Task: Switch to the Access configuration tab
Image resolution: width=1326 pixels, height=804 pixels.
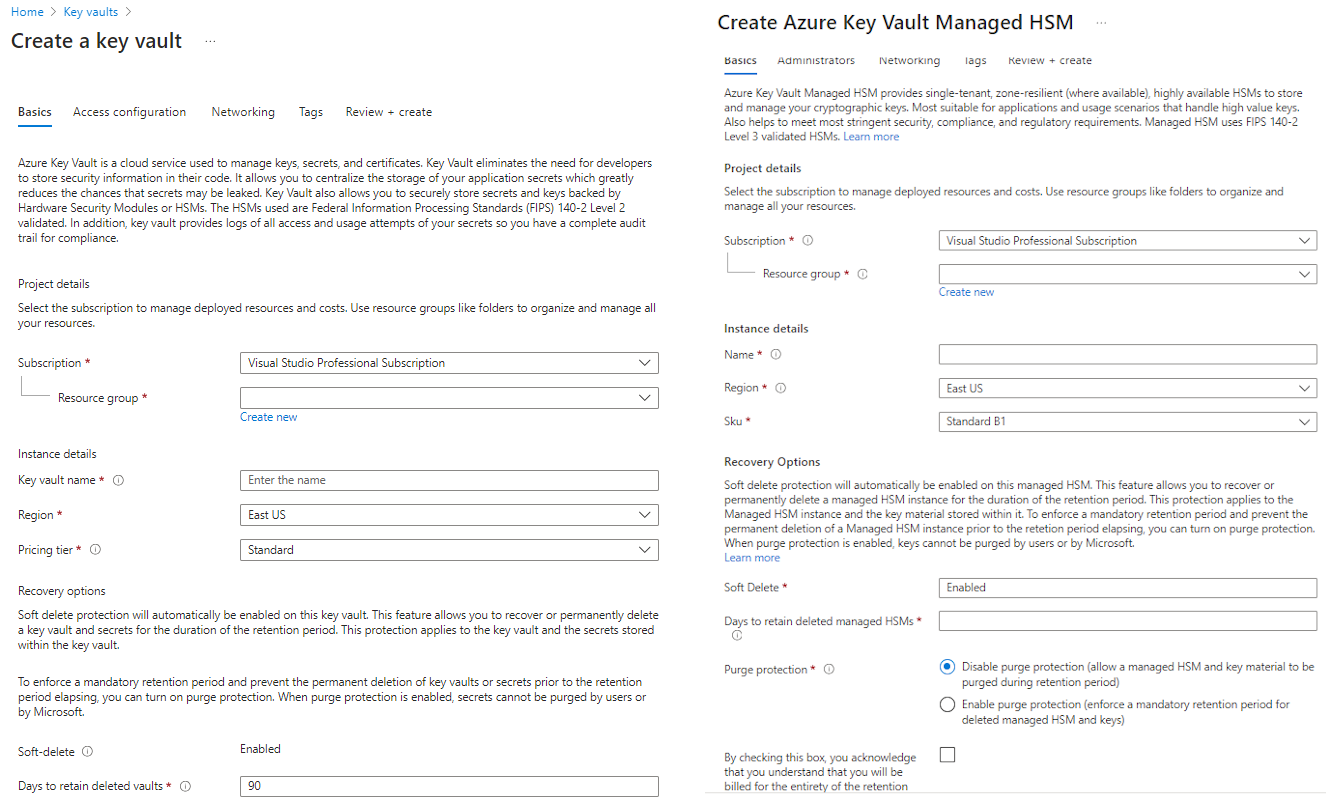Action: point(129,112)
